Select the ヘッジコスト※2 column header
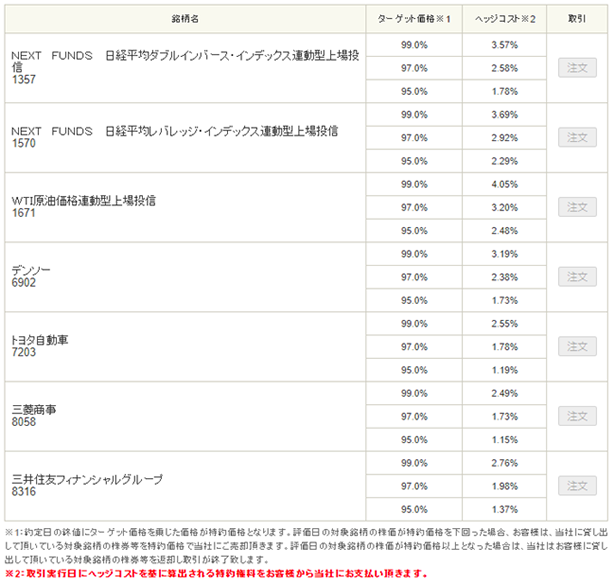 [504, 19]
